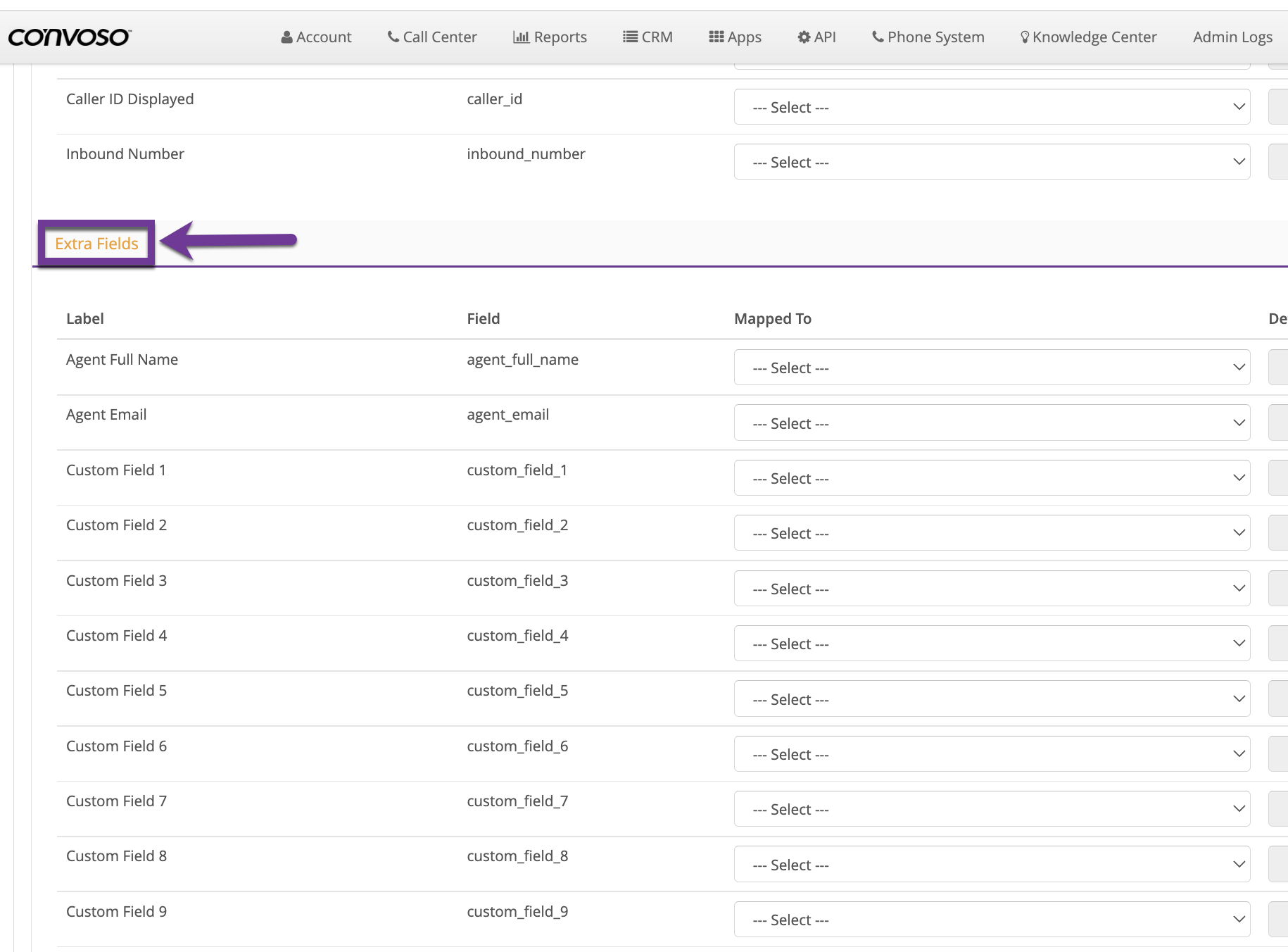Open the Admin Logs link

click(1232, 37)
